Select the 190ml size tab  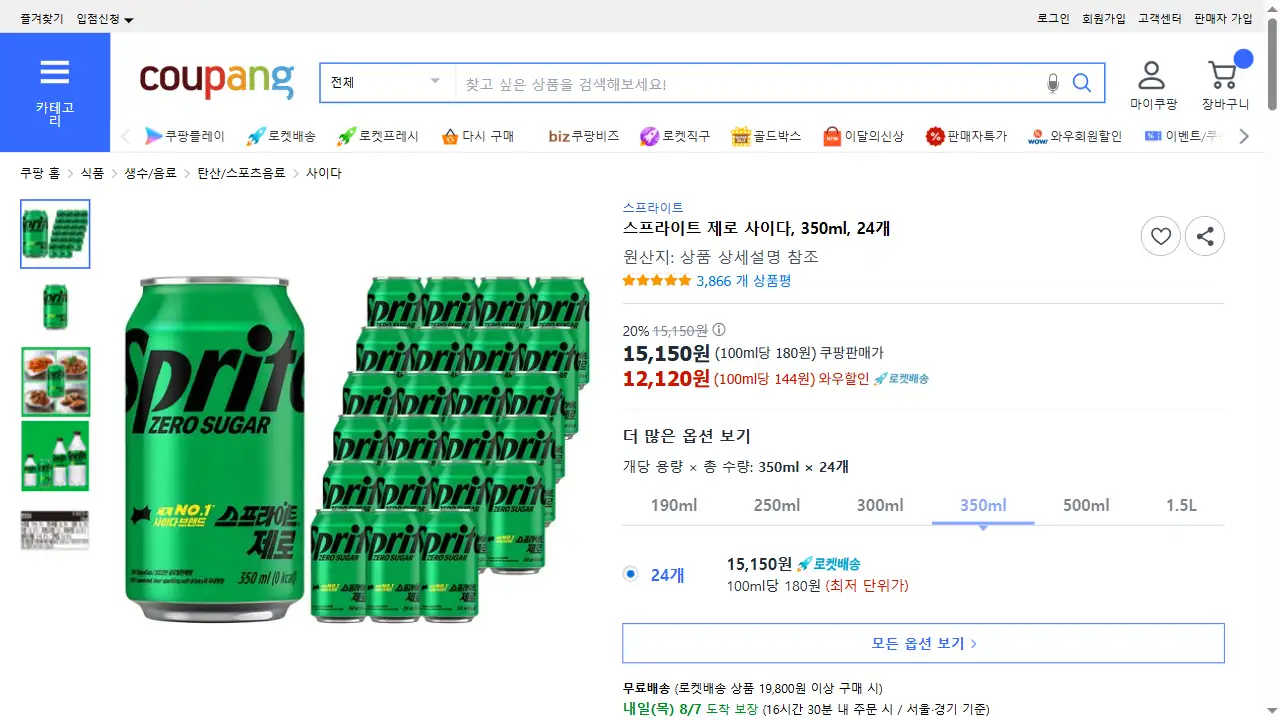[x=674, y=505]
